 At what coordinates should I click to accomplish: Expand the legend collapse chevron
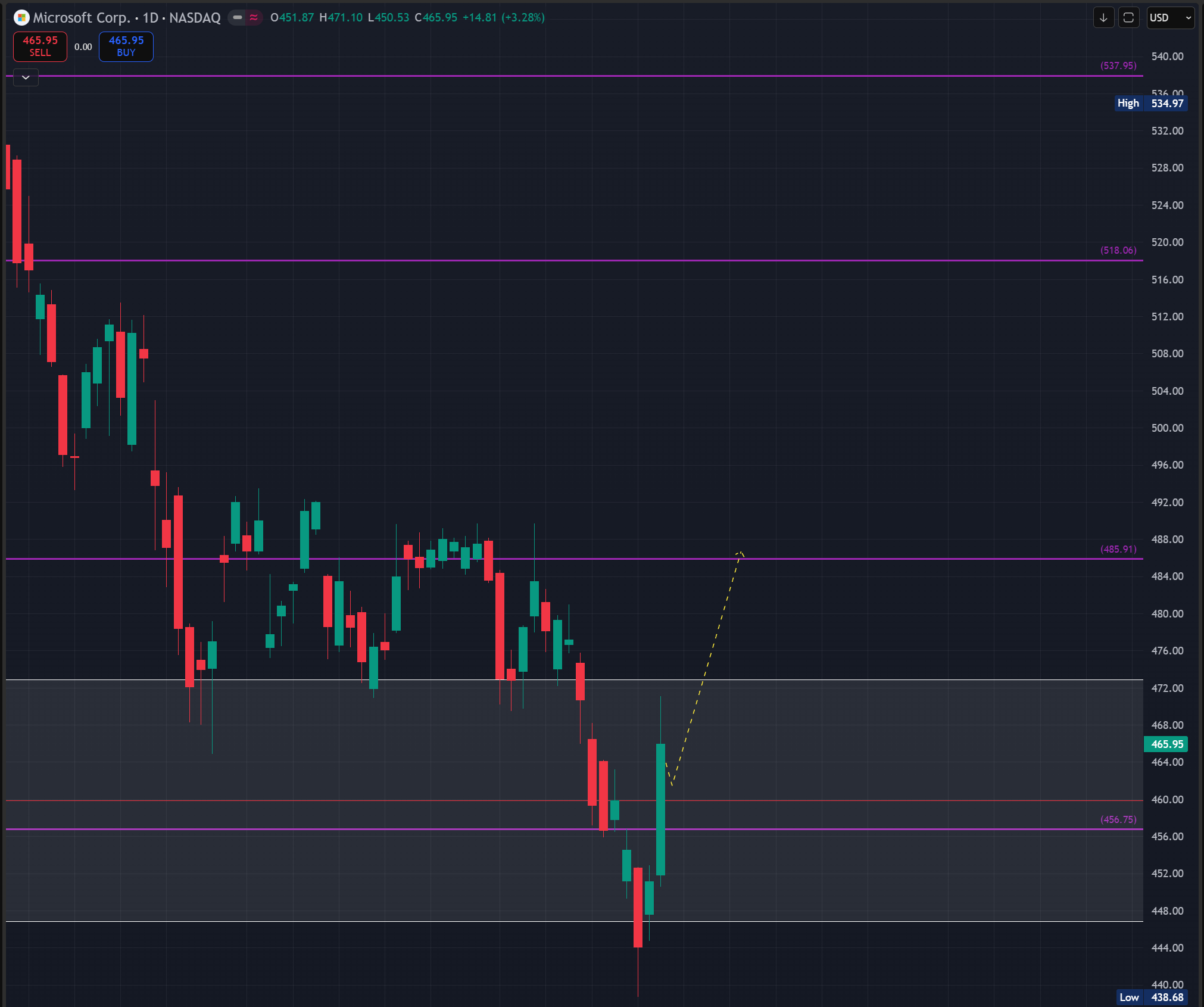click(26, 77)
